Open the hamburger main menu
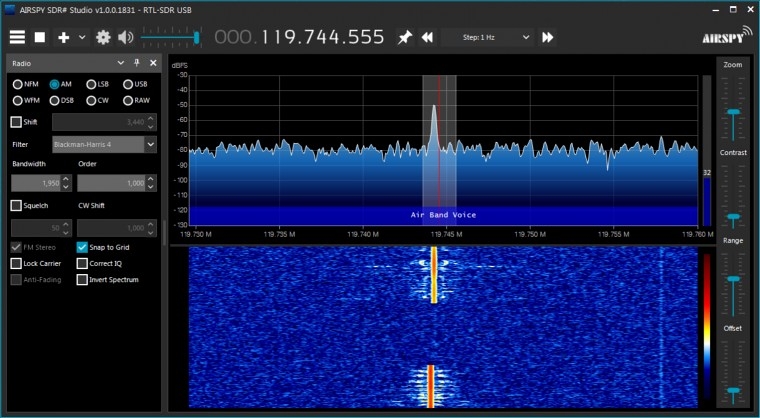Screen dimensions: 760x418 (17, 37)
